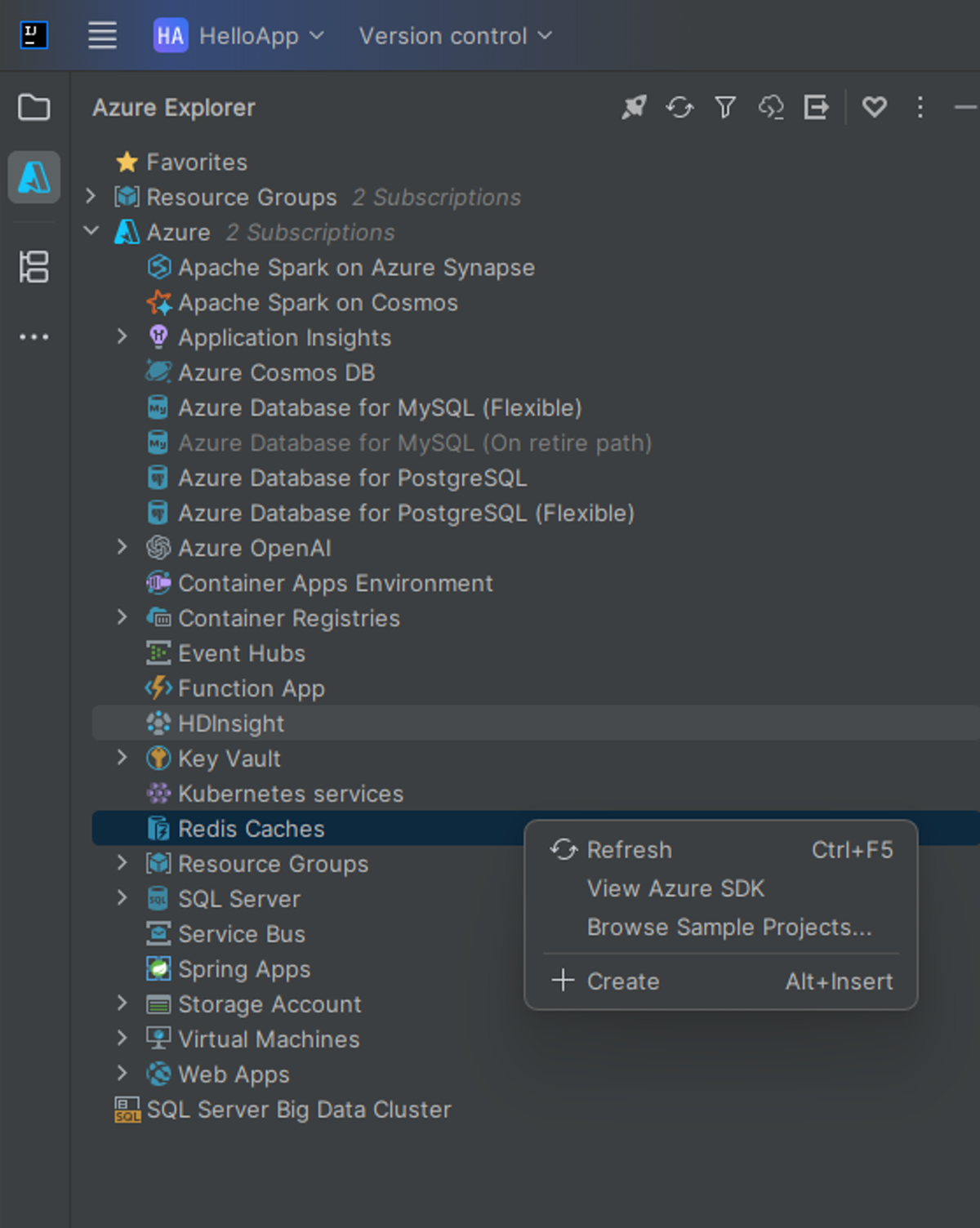Toggle the pin icon for Azure Explorer
Screen dimensions: 980x1228
pyautogui.click(x=634, y=107)
